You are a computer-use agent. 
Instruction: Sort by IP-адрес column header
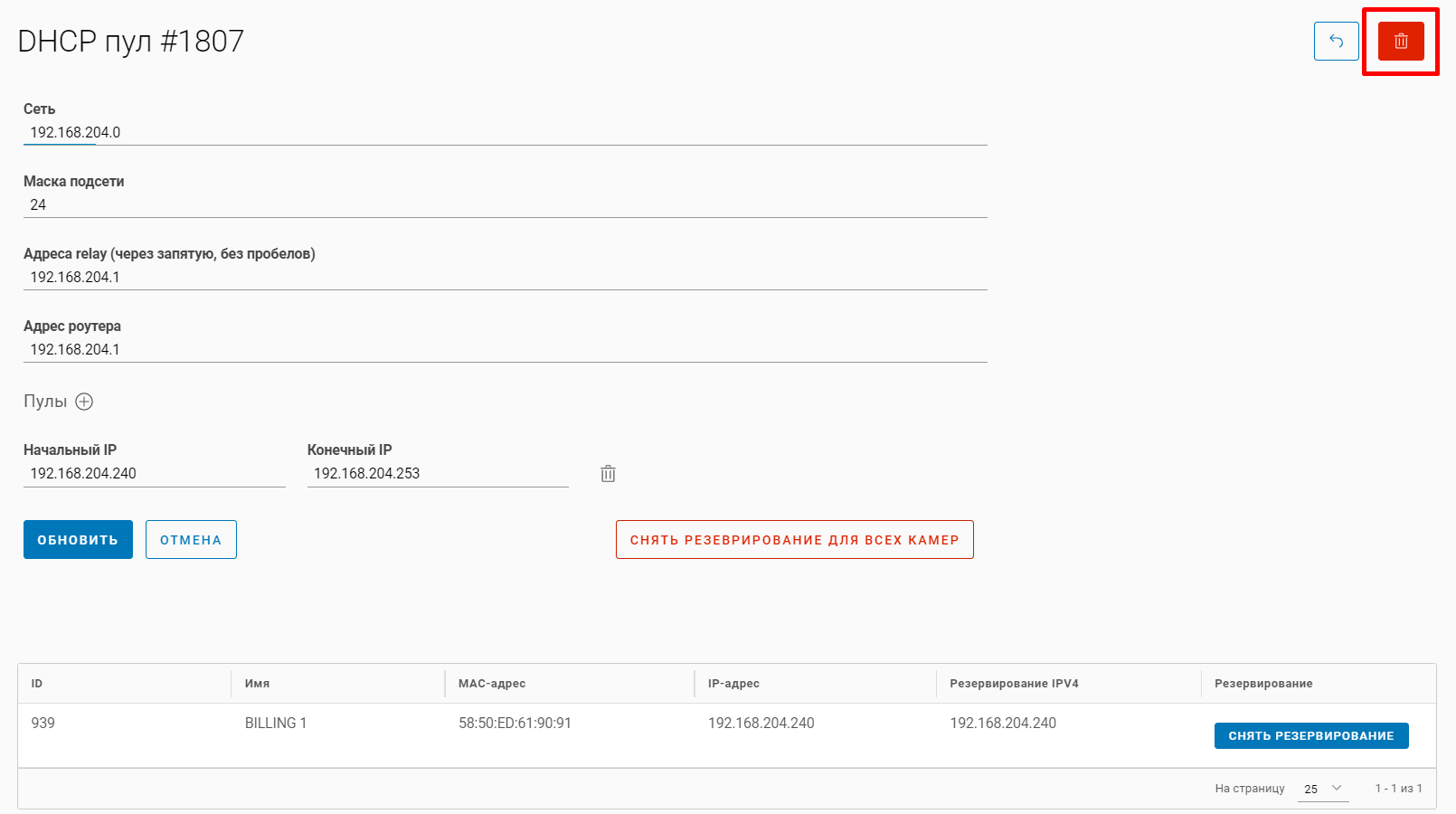coord(733,684)
